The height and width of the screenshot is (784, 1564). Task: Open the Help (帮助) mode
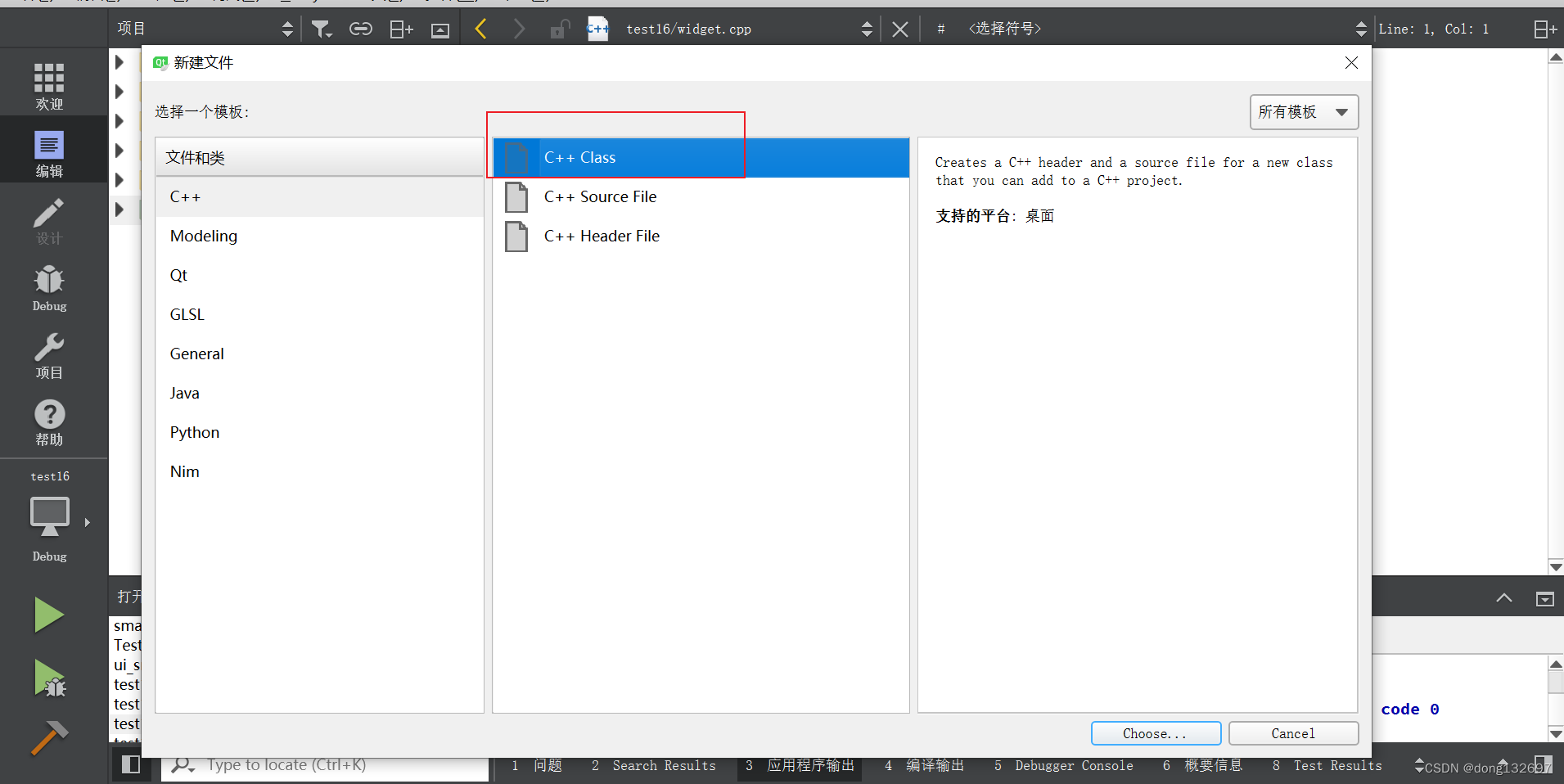[x=49, y=422]
